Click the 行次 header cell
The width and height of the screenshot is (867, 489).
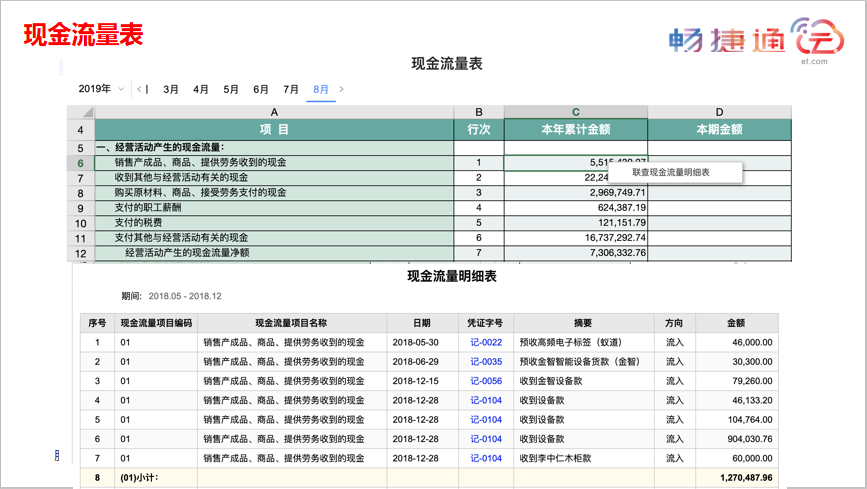coord(479,129)
